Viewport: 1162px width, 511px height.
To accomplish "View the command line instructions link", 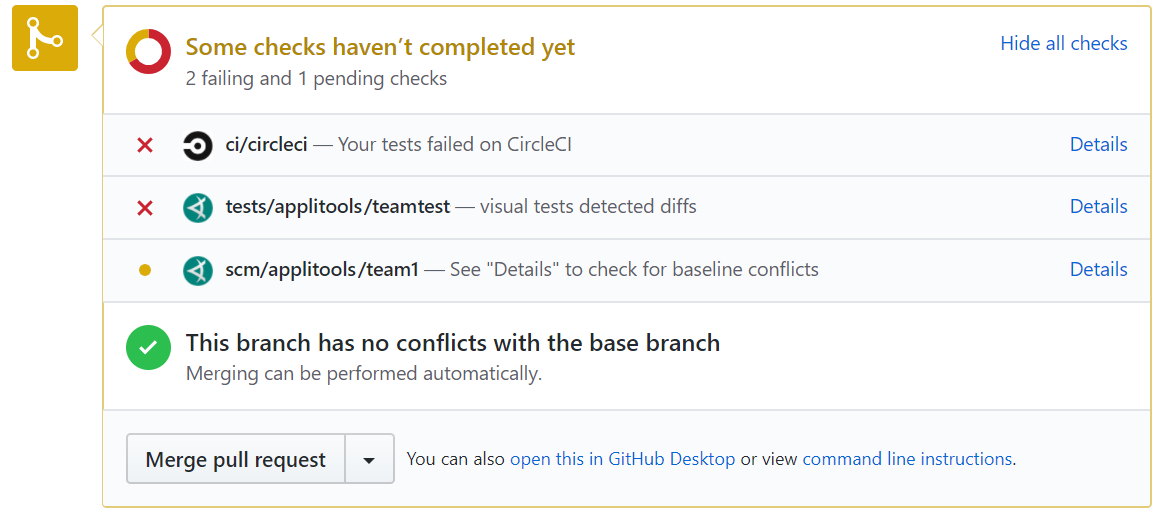I will (x=907, y=460).
